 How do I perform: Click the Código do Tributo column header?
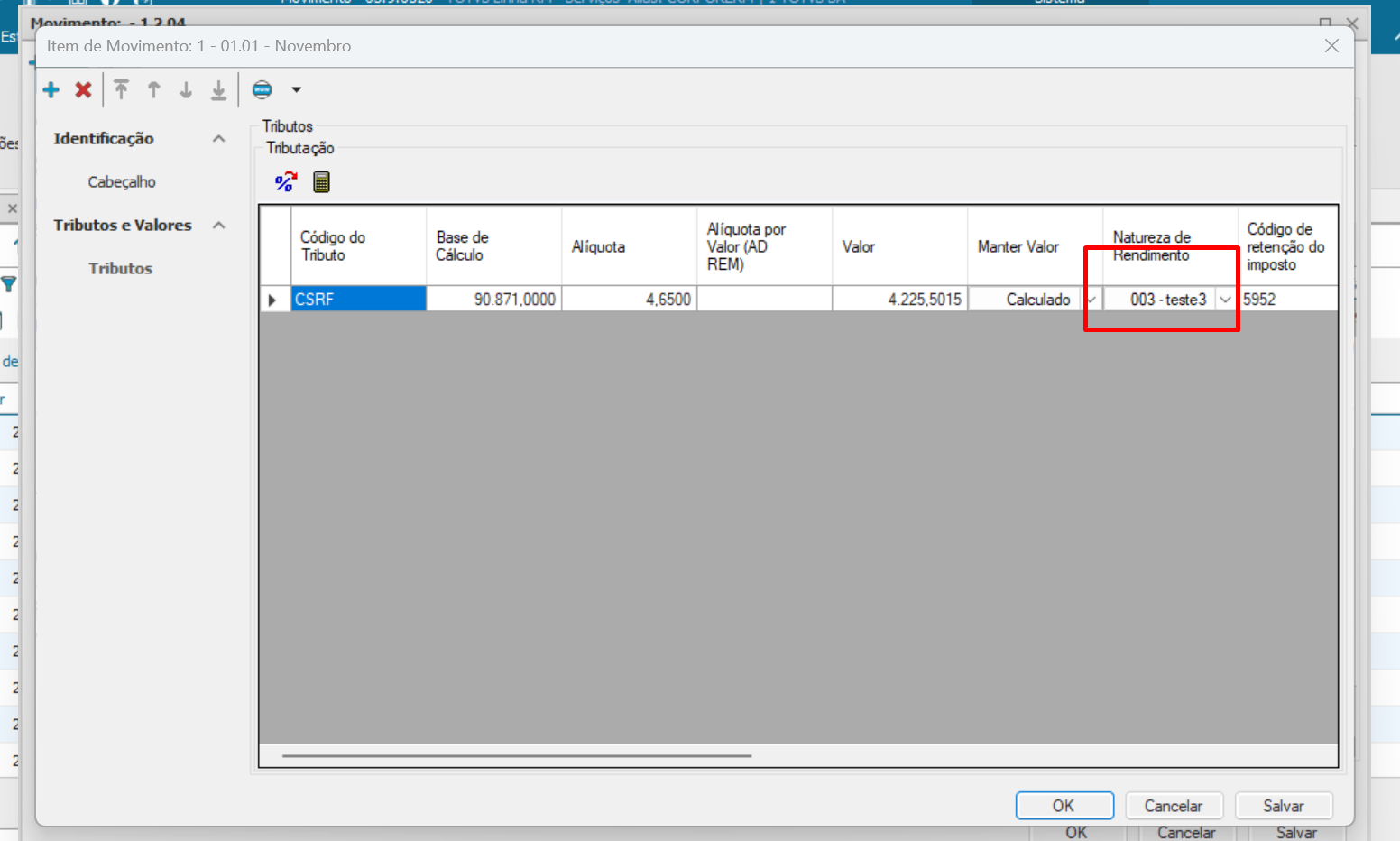pyautogui.click(x=358, y=245)
